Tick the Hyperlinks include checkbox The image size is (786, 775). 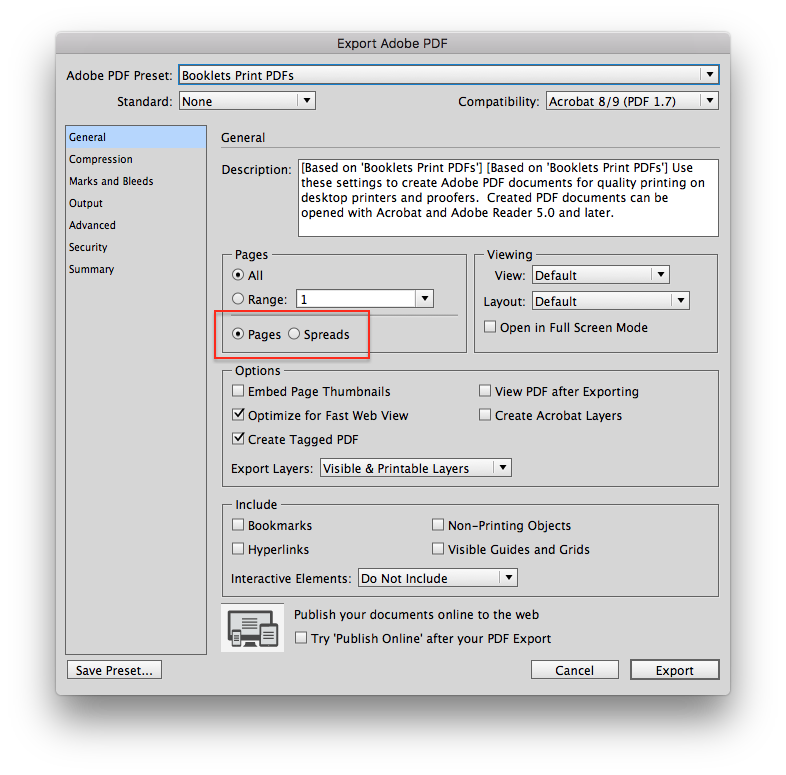coord(238,549)
